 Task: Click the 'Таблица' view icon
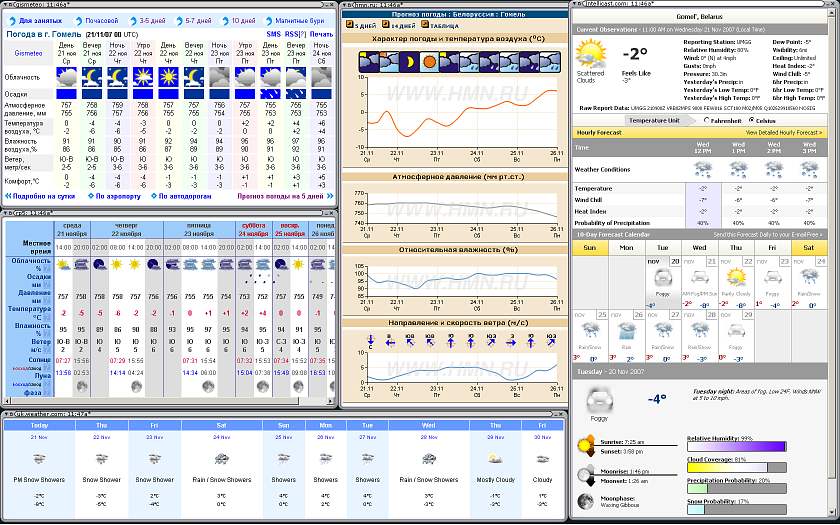coord(436,24)
